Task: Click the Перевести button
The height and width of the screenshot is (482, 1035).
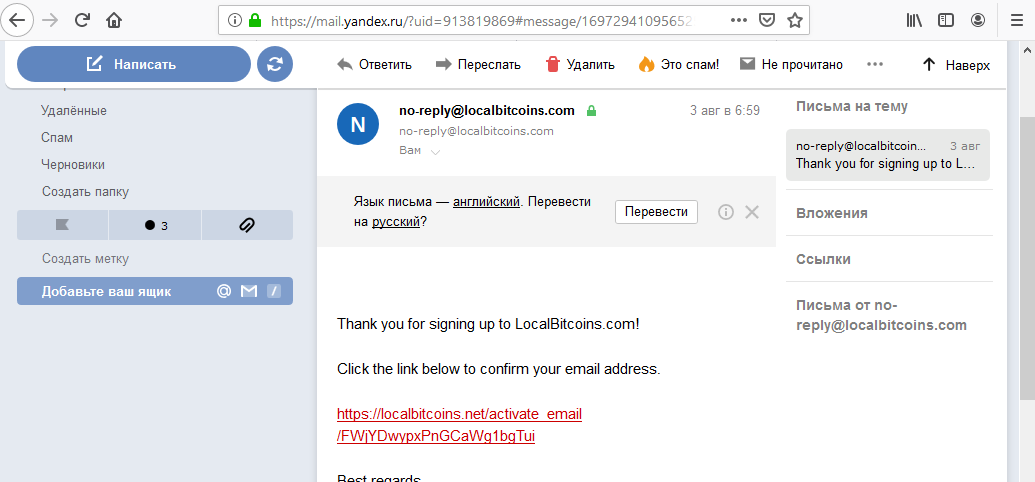Action: click(x=656, y=212)
